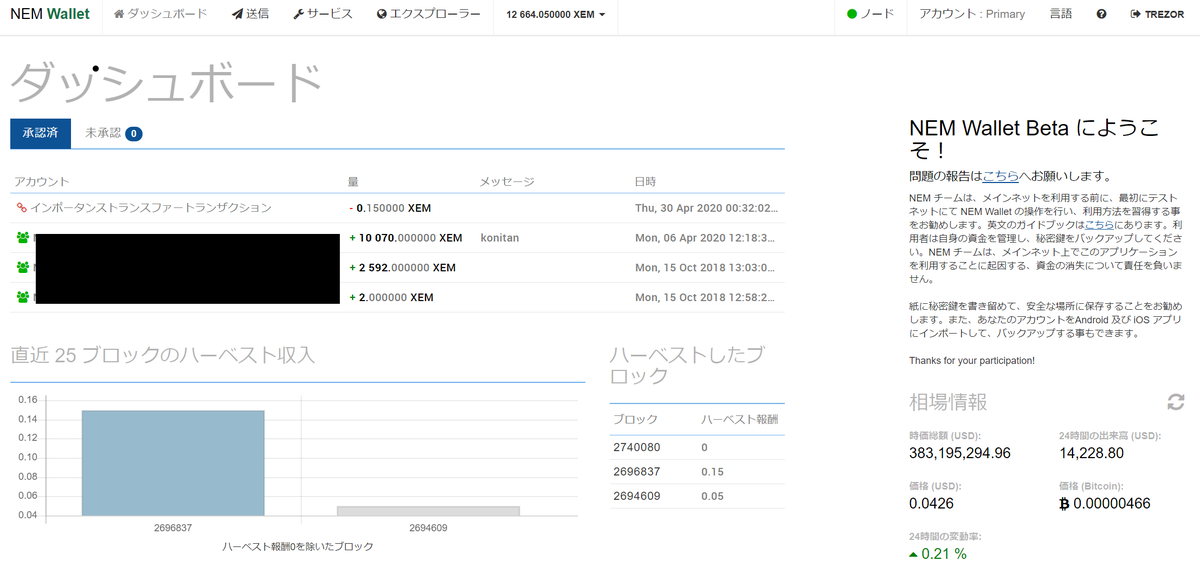Click the NEM Wallet logo
The image size is (1200, 580).
point(50,15)
